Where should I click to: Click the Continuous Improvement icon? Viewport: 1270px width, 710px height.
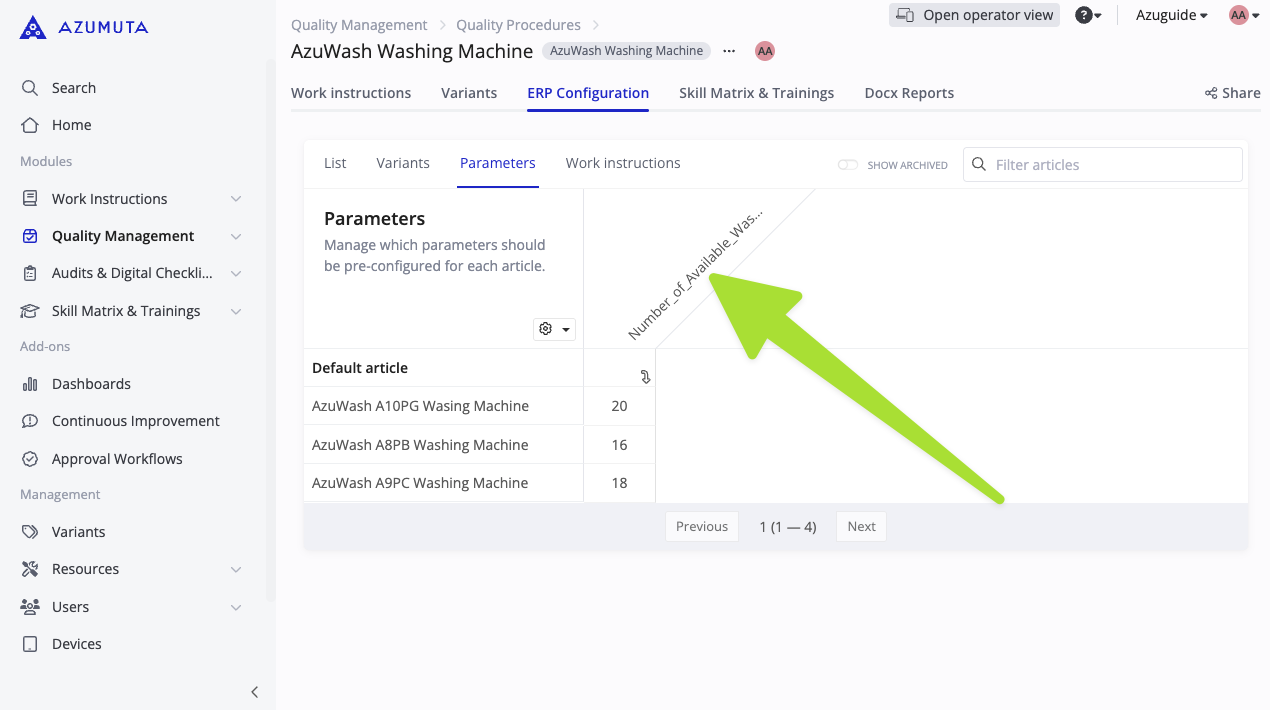click(x=29, y=420)
